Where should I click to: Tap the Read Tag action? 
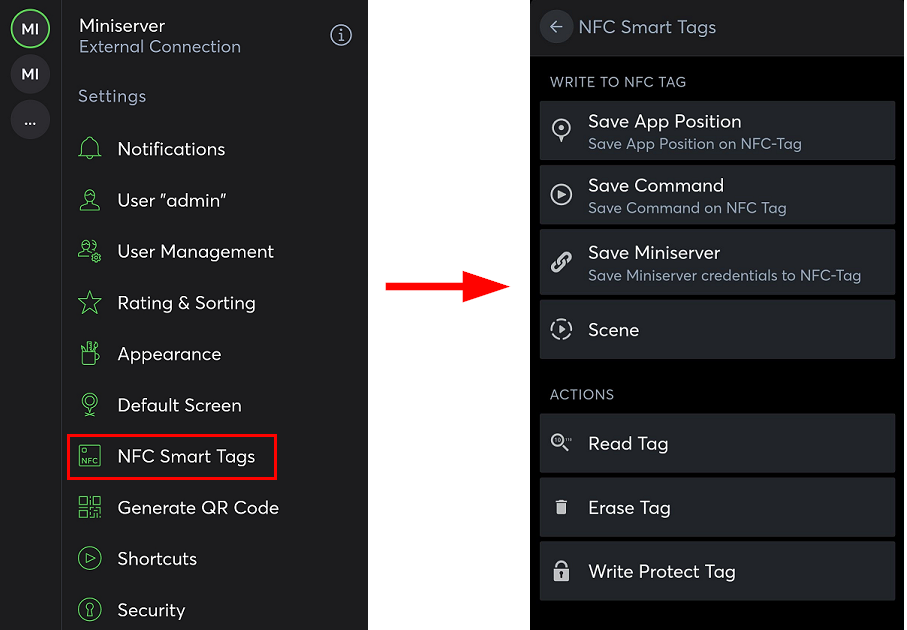(717, 444)
